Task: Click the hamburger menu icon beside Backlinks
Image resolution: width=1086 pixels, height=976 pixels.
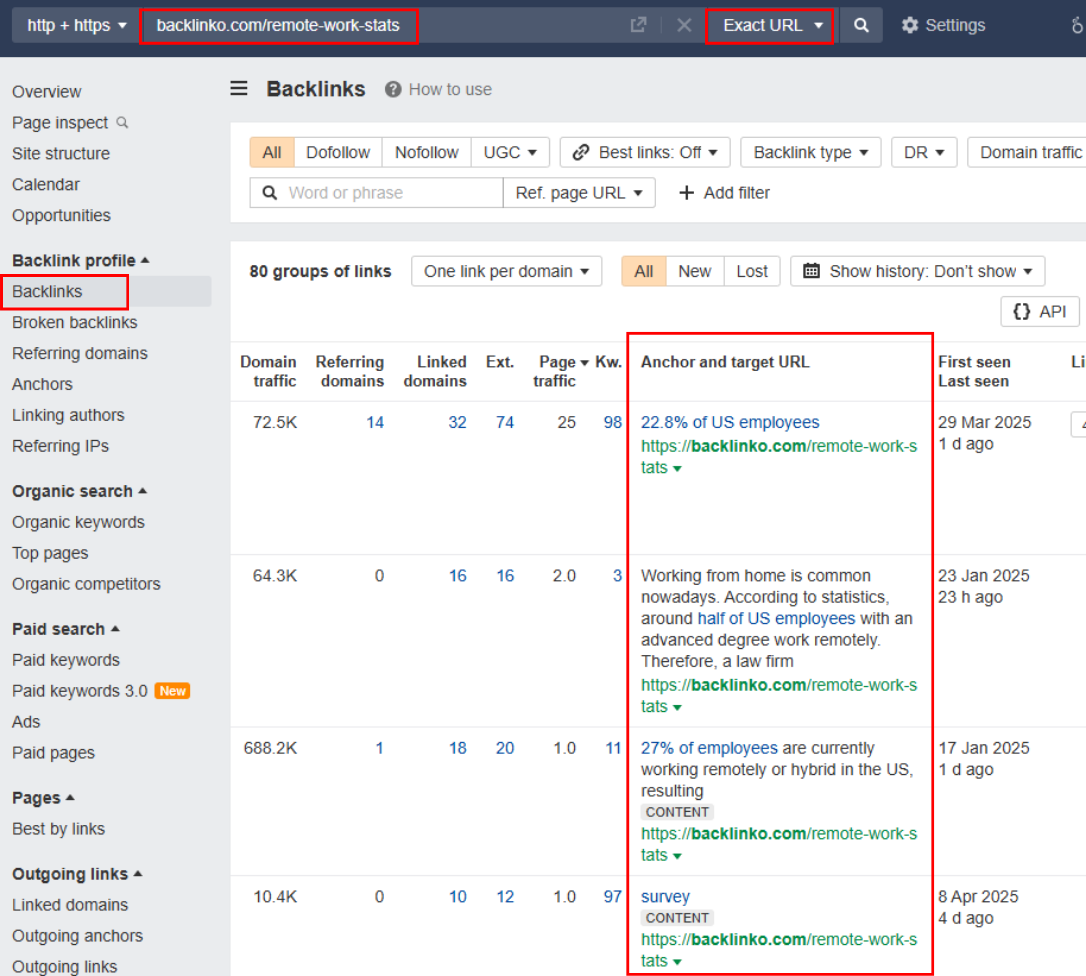Action: 239,89
